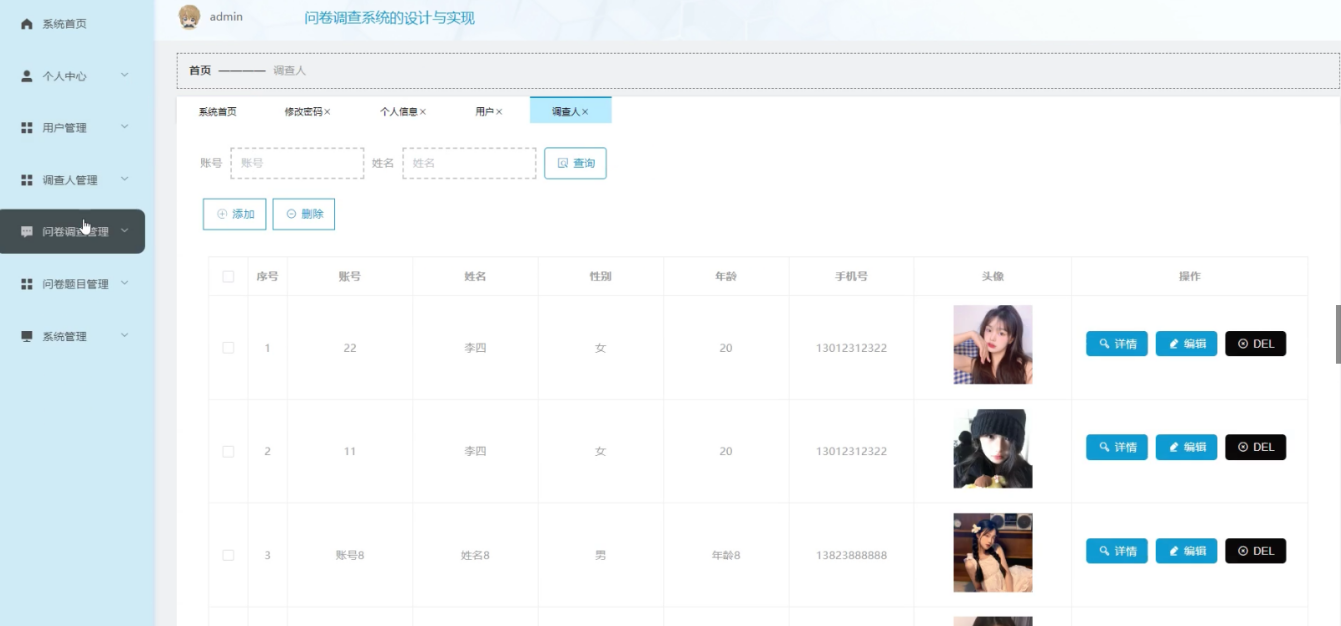Image resolution: width=1341 pixels, height=626 pixels.
Task: Close the 用户 tab with its x
Action: (499, 112)
